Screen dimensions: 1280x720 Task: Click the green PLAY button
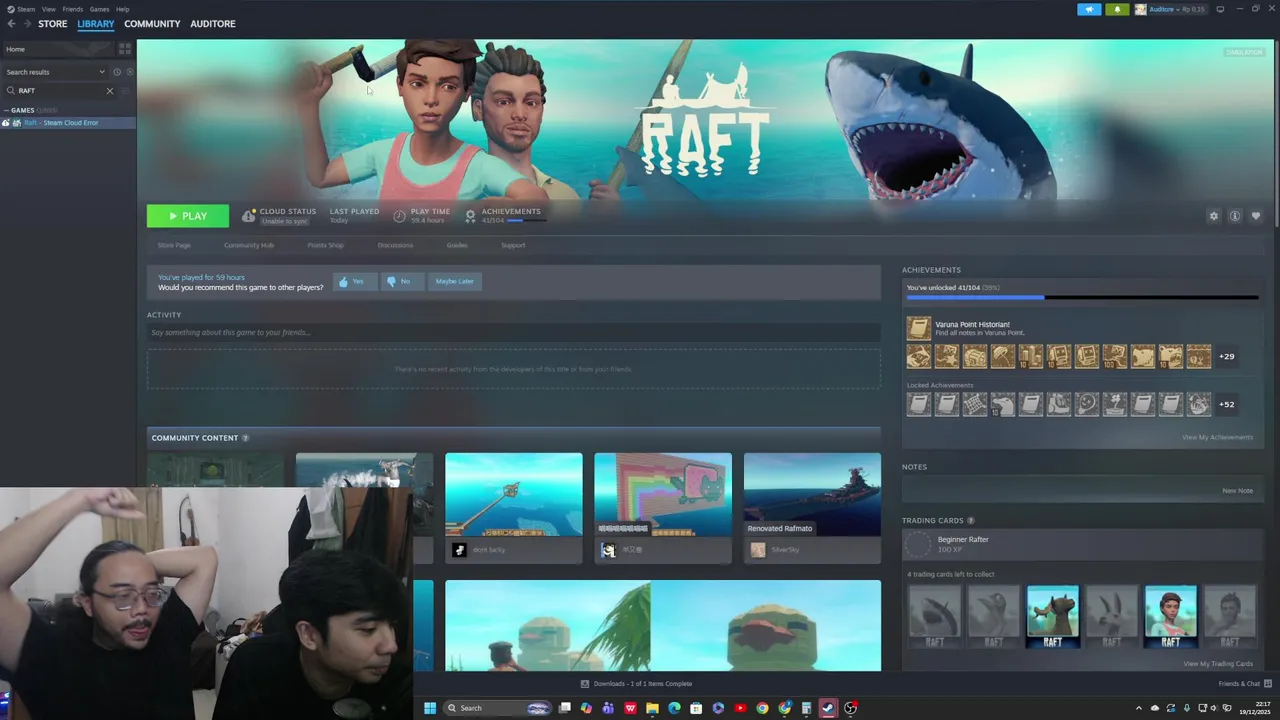[188, 216]
